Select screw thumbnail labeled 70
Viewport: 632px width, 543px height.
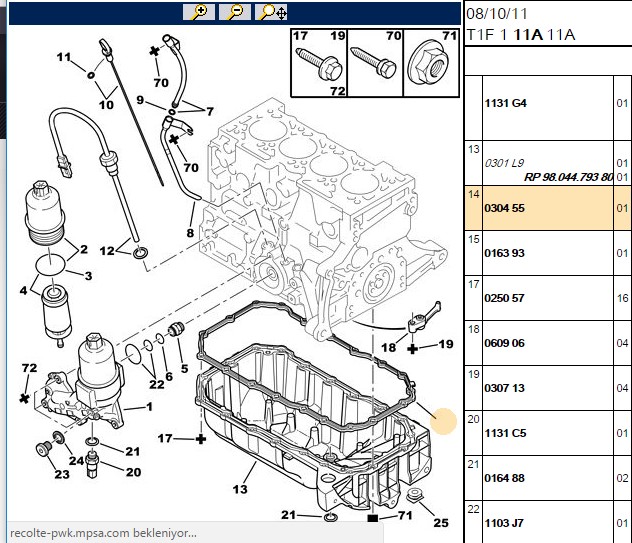(x=375, y=63)
